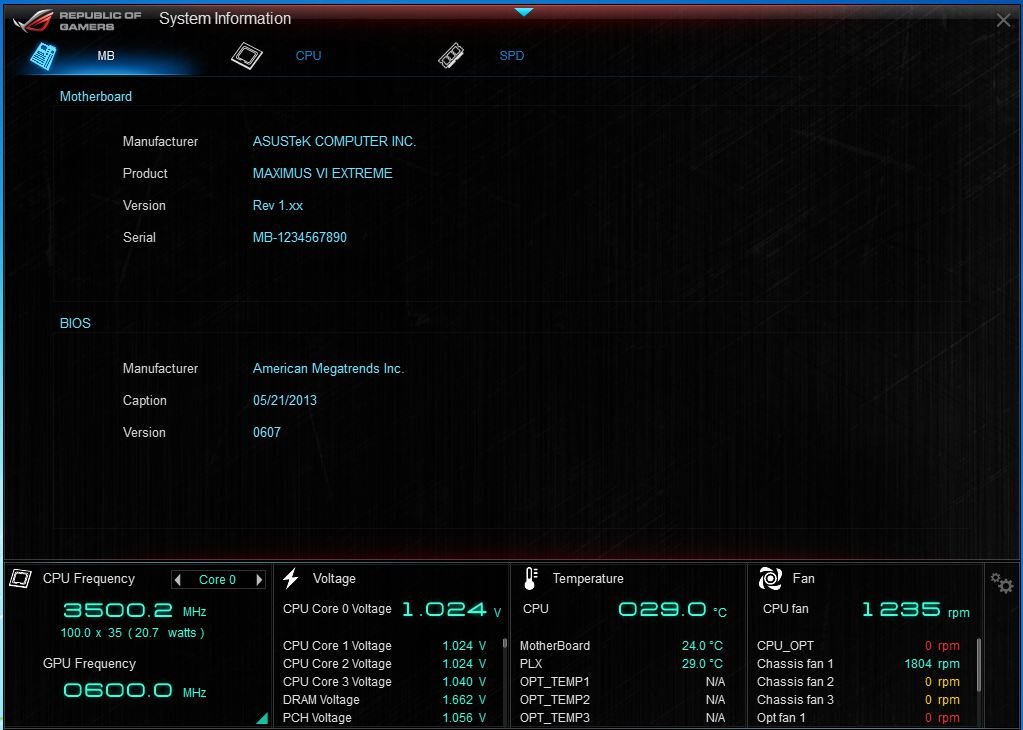Screen dimensions: 1023x730
Task: Select the Rev 1.xx version value
Action: click(x=278, y=205)
